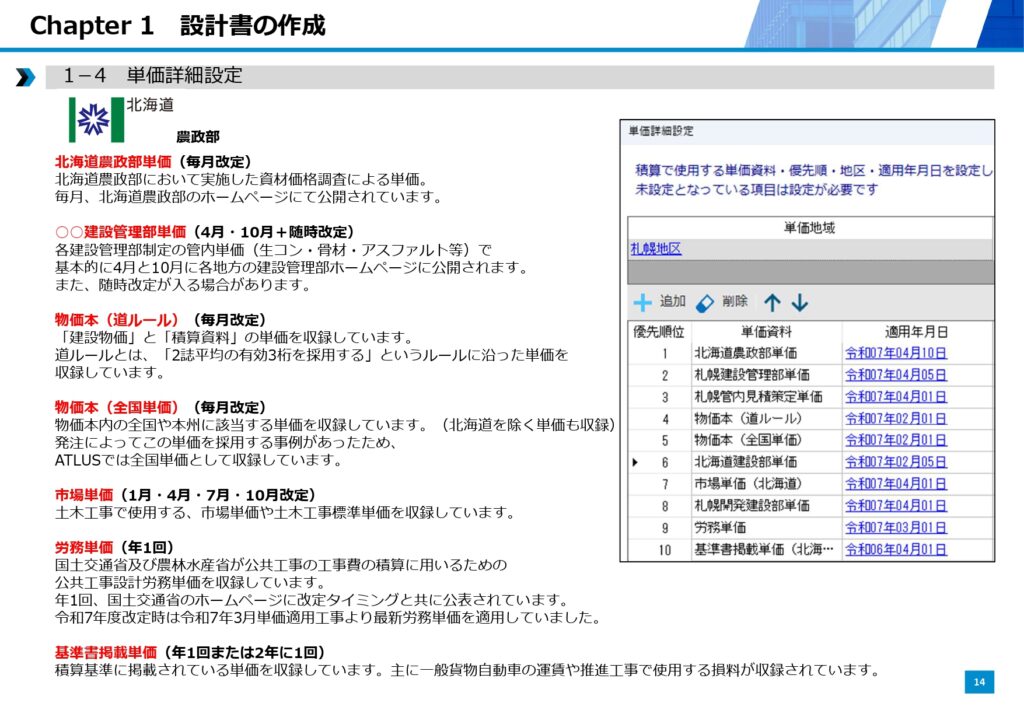The height and width of the screenshot is (724, 1024).
Task: Select the 物価本（道ルール） row
Action: (748, 418)
